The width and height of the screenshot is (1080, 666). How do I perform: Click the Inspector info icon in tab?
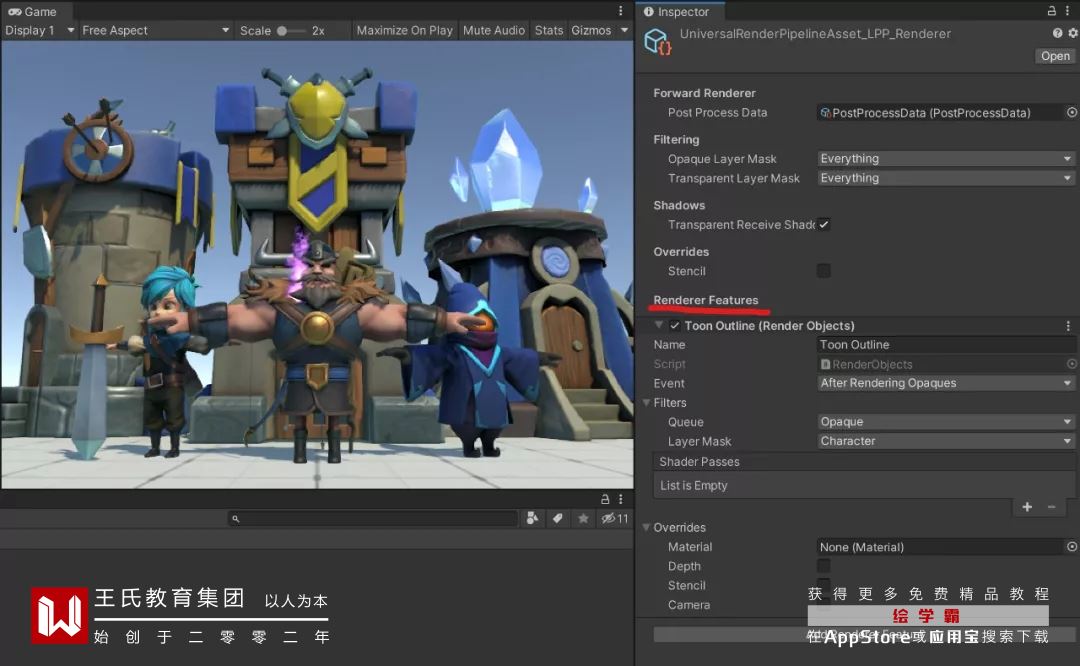click(649, 12)
